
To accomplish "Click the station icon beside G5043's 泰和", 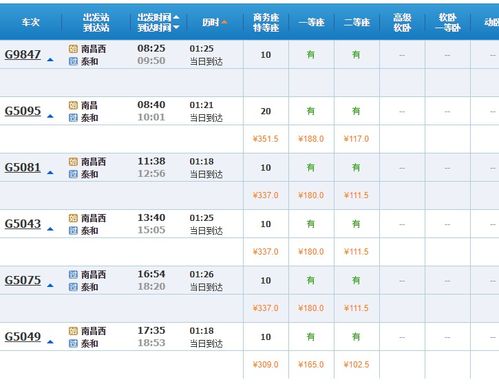I will pos(73,231).
